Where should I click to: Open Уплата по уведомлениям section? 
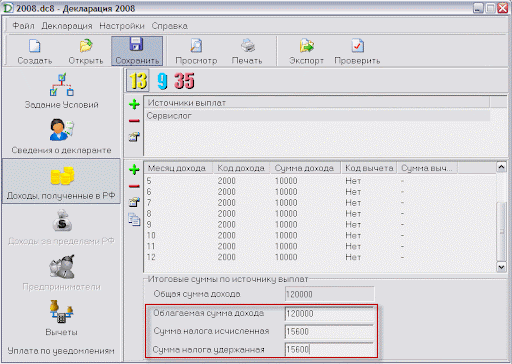click(61, 351)
